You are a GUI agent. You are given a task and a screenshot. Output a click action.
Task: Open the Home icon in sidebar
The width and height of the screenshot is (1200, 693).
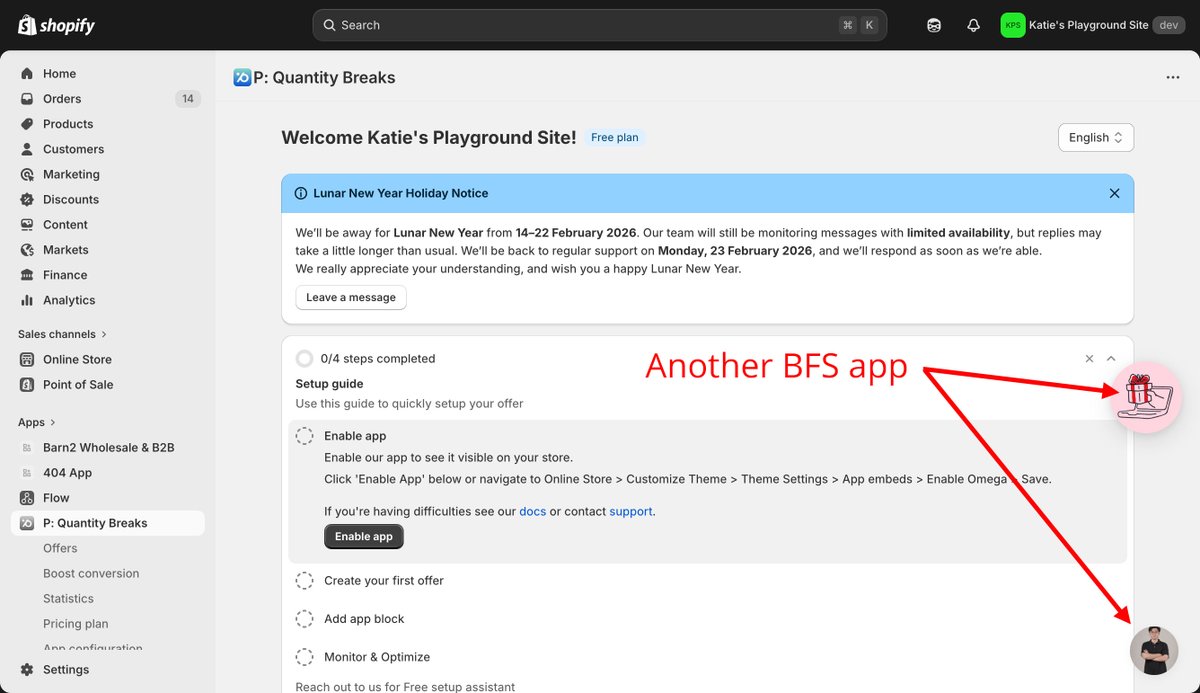(x=27, y=74)
